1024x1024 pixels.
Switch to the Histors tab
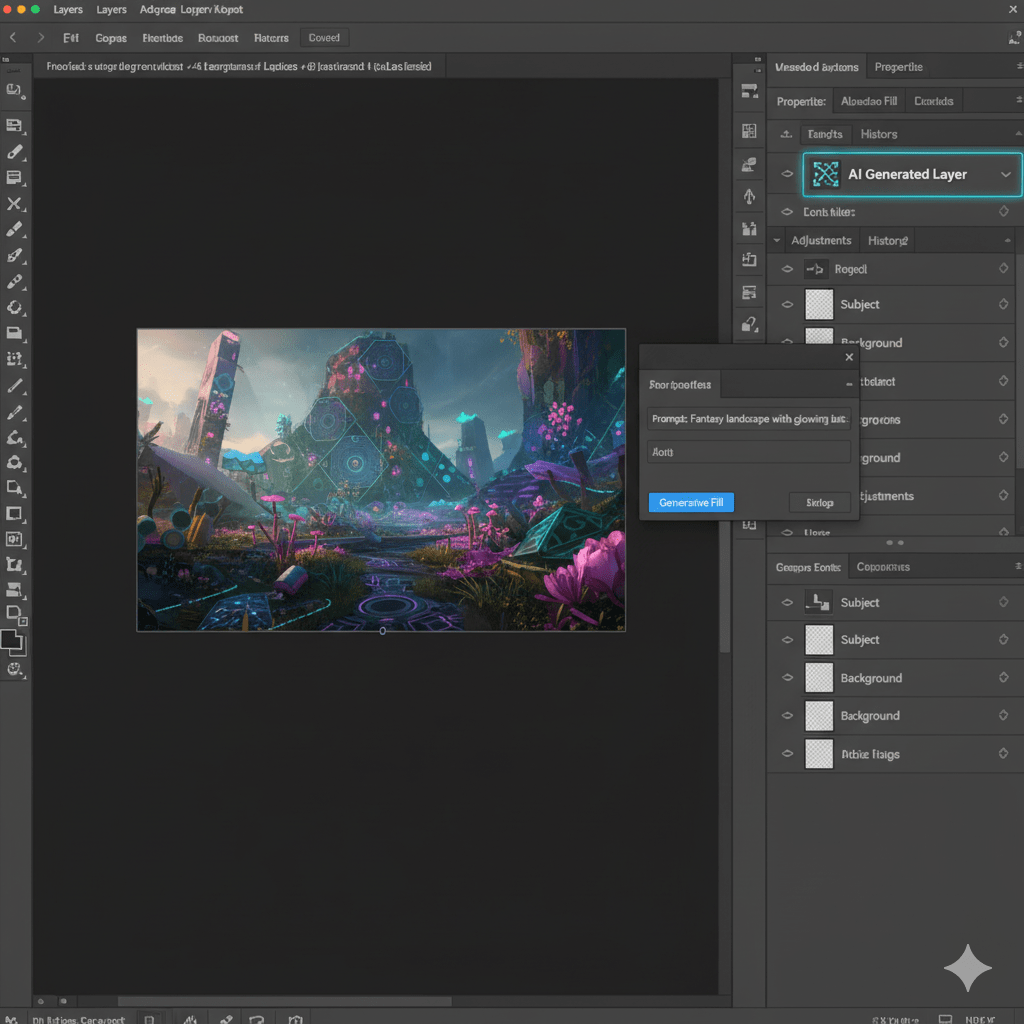[x=879, y=134]
